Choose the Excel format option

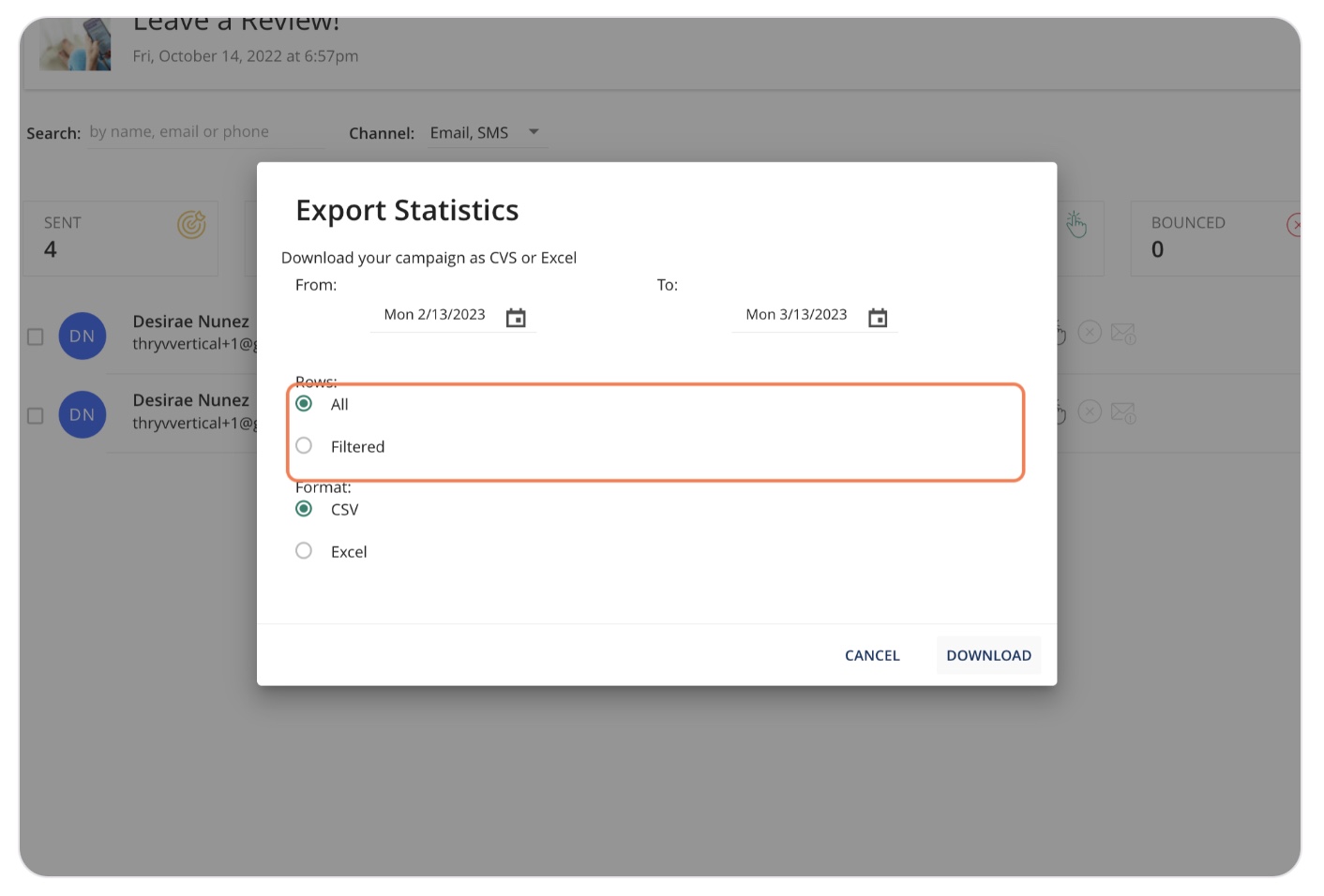[304, 551]
